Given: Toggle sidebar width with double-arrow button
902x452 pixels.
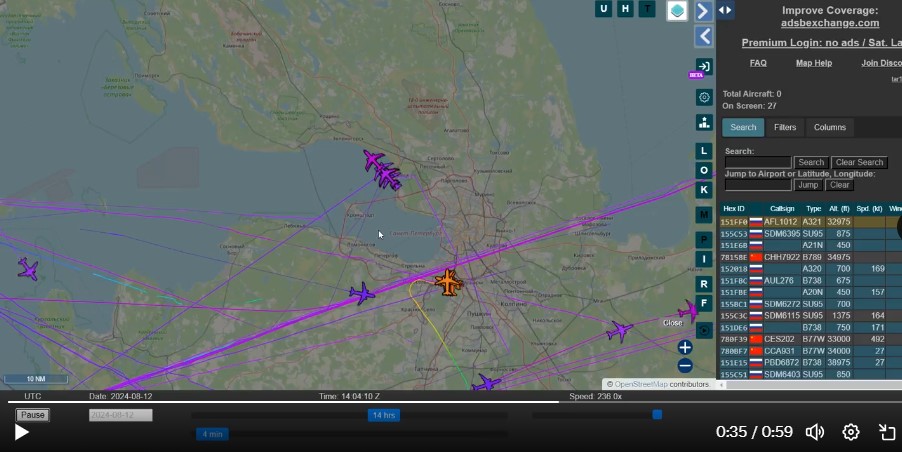Looking at the screenshot, I should click(x=725, y=10).
